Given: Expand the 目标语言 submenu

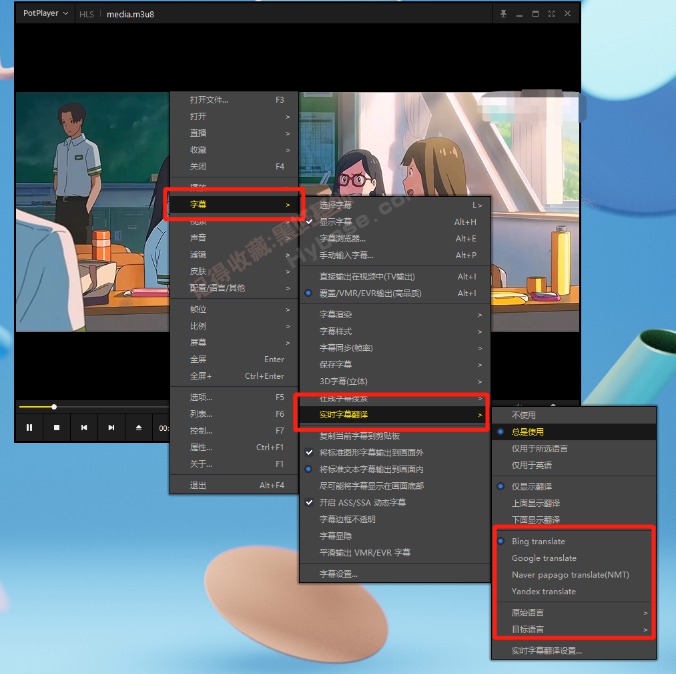Looking at the screenshot, I should point(574,630).
